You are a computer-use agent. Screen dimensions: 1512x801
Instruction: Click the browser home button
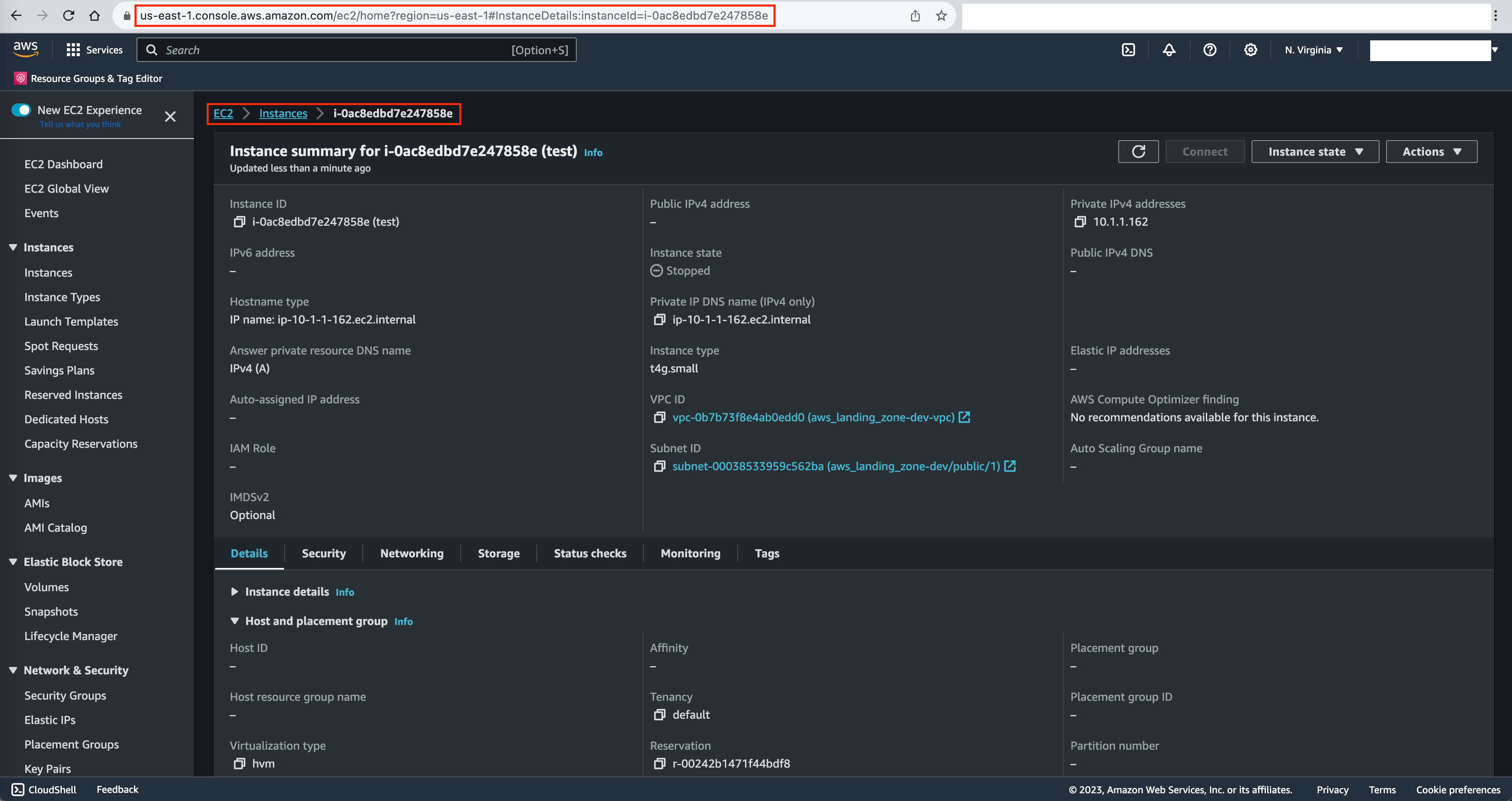click(x=95, y=16)
